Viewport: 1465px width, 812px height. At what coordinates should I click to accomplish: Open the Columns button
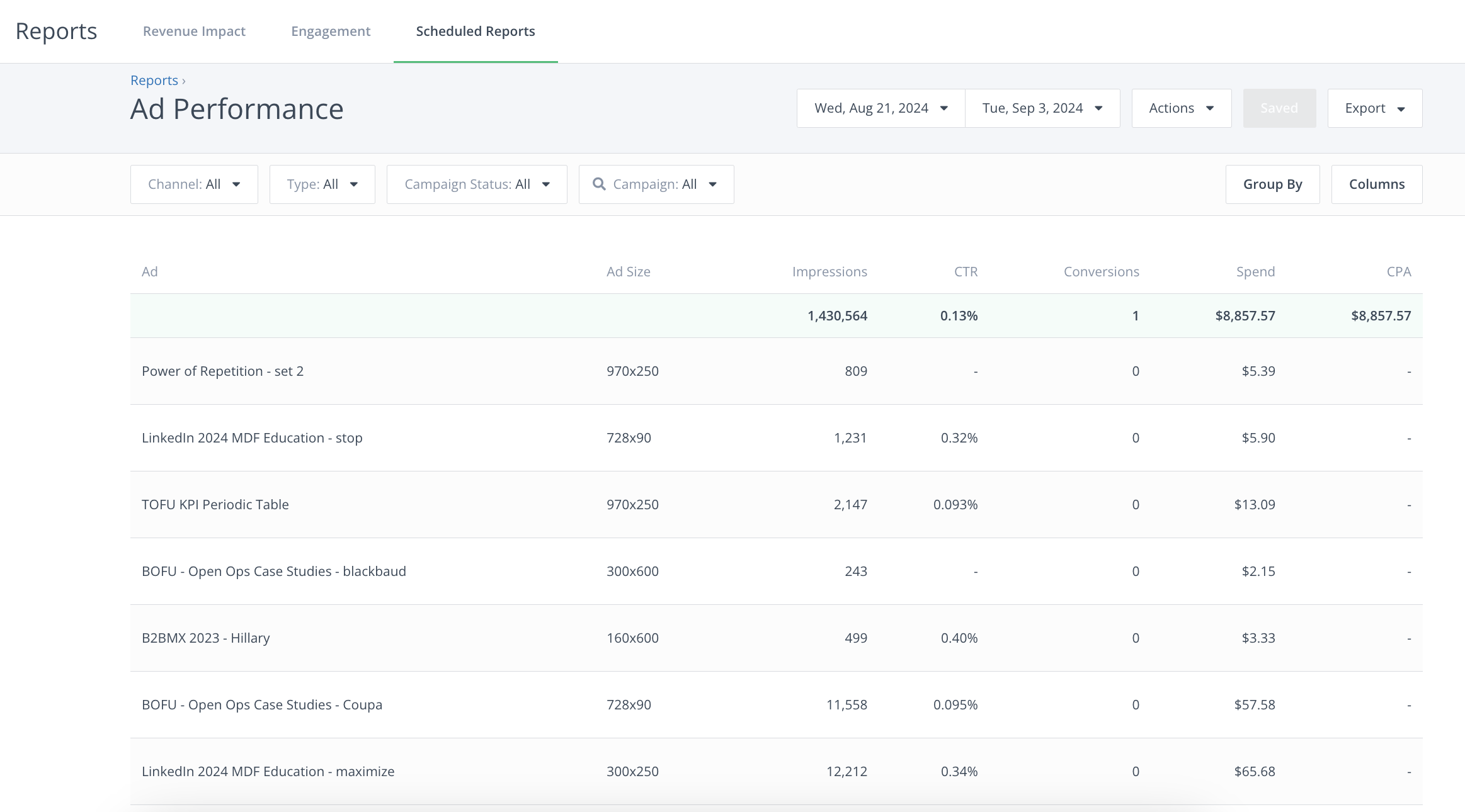[1376, 184]
